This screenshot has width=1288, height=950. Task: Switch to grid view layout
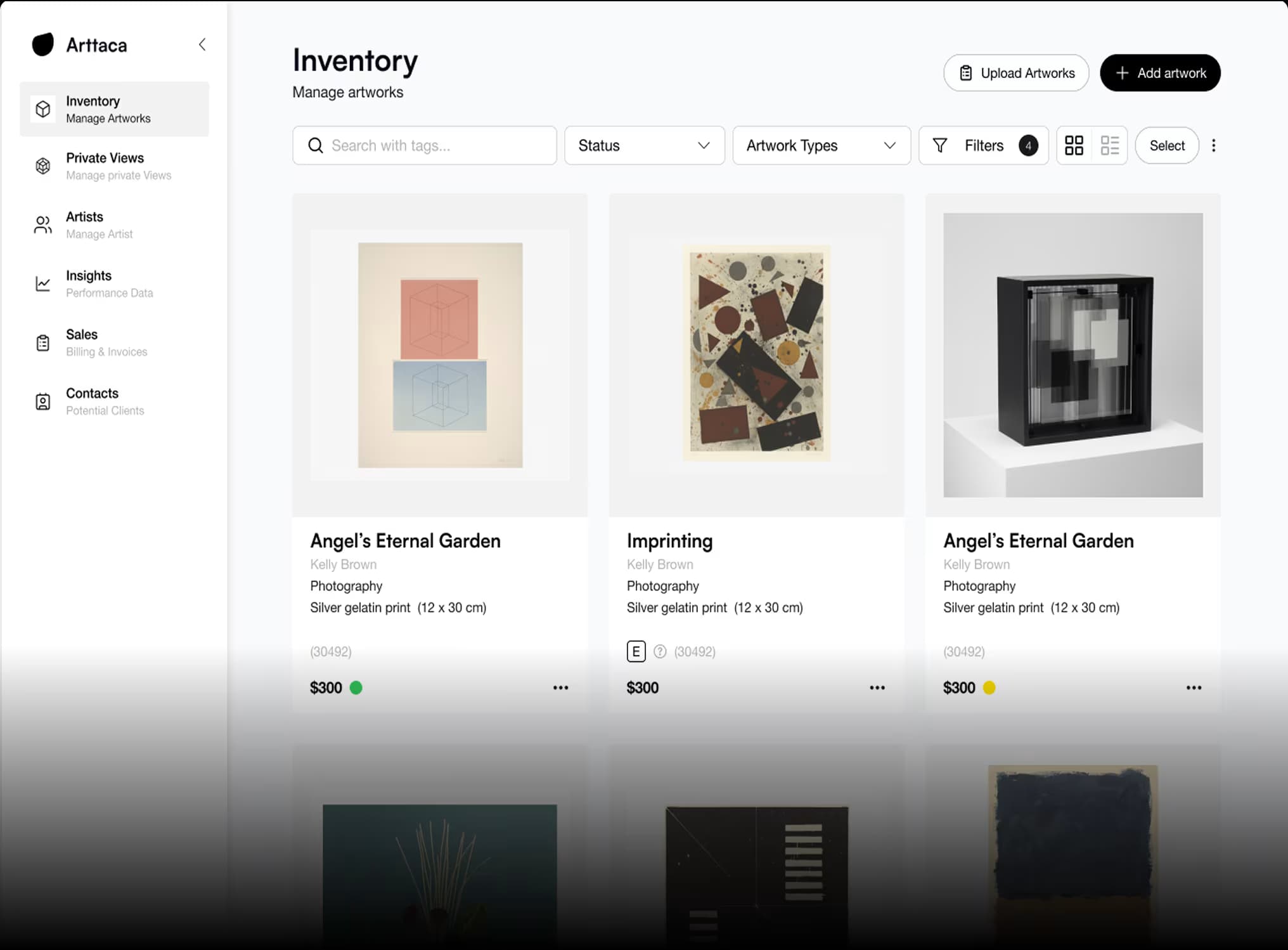[1075, 145]
